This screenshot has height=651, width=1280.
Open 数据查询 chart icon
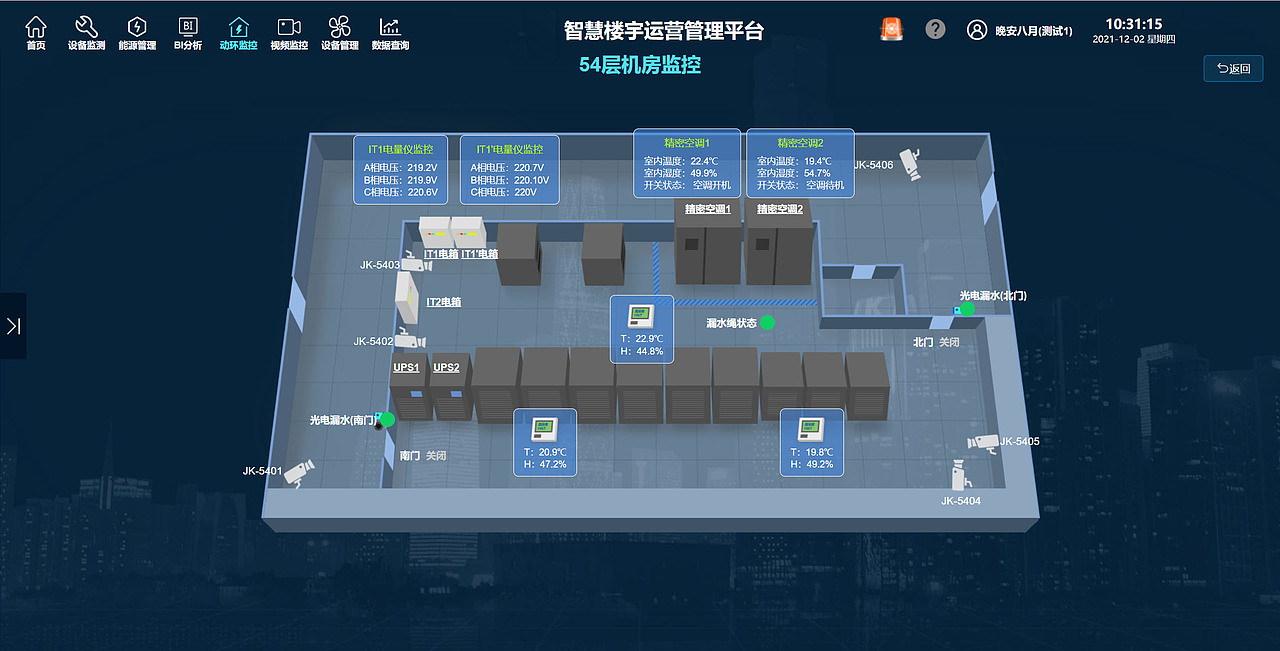coord(390,27)
